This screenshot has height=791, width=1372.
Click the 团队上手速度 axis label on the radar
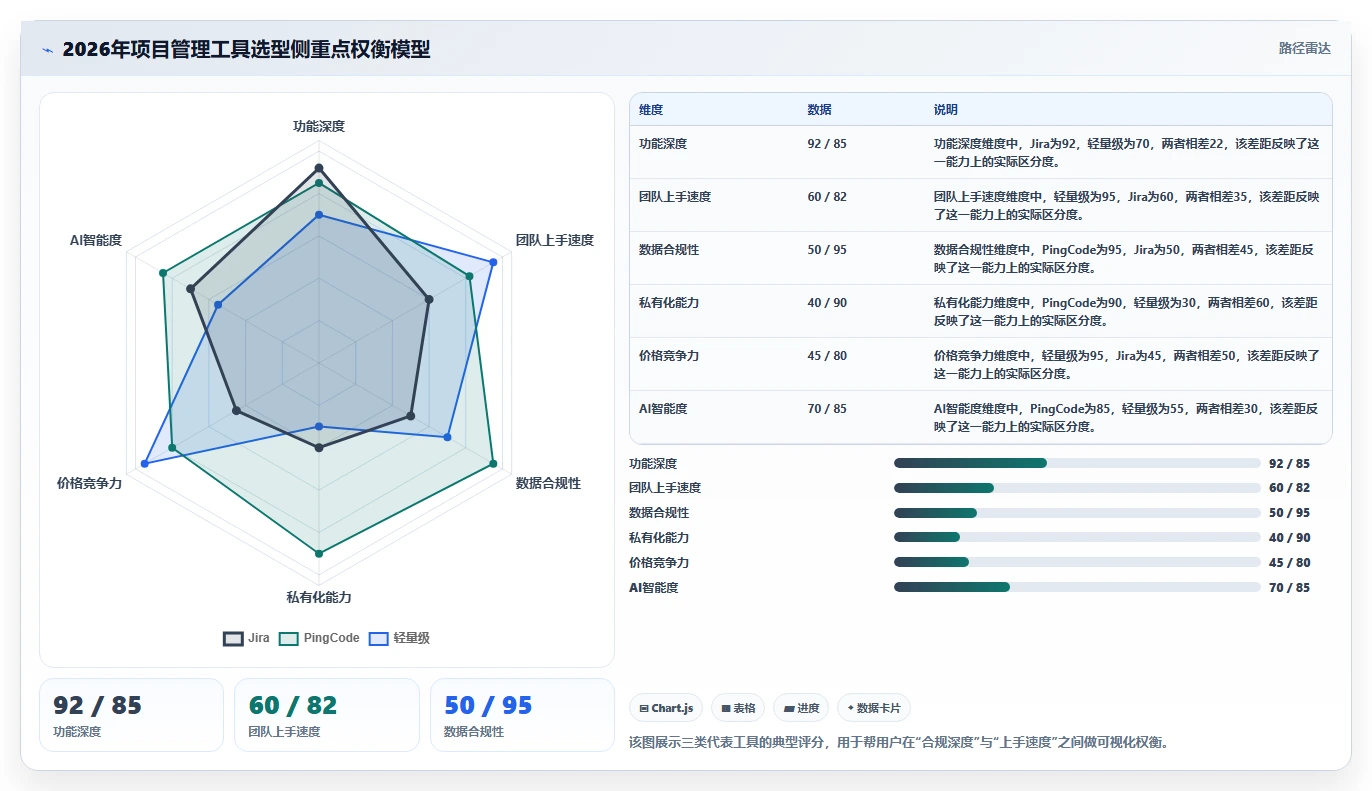554,240
